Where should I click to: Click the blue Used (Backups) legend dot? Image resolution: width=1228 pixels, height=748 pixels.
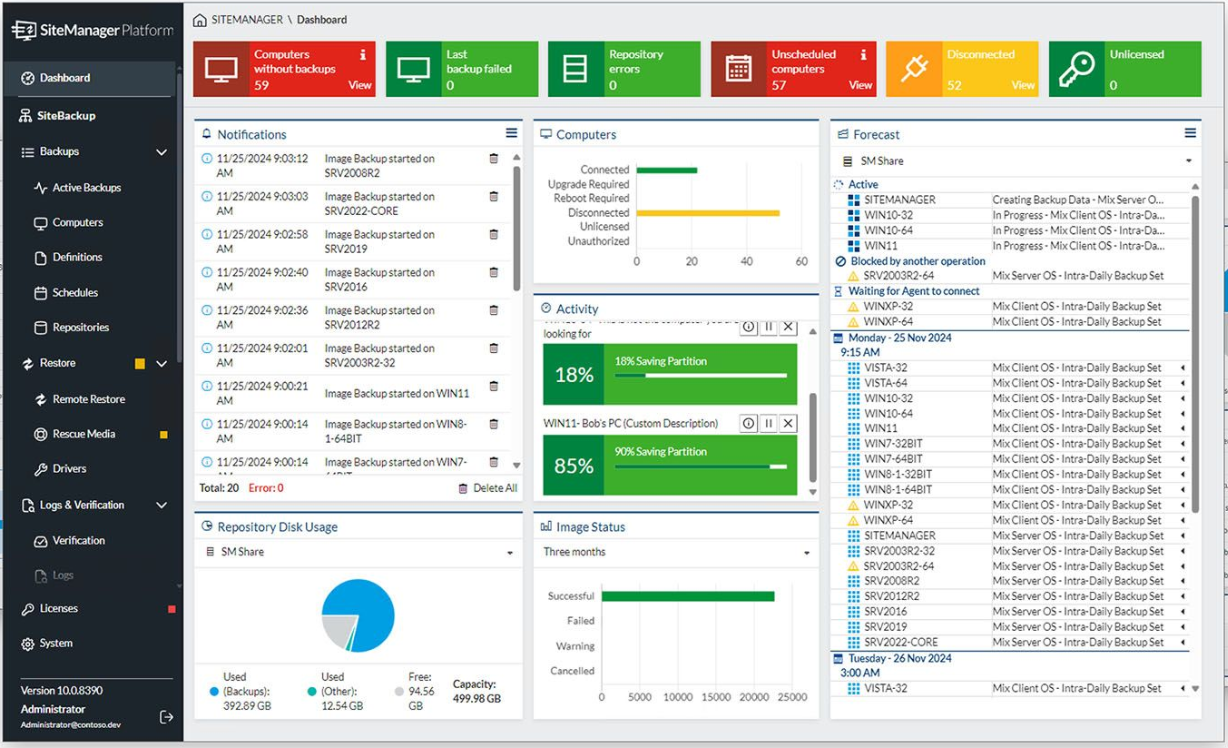213,691
